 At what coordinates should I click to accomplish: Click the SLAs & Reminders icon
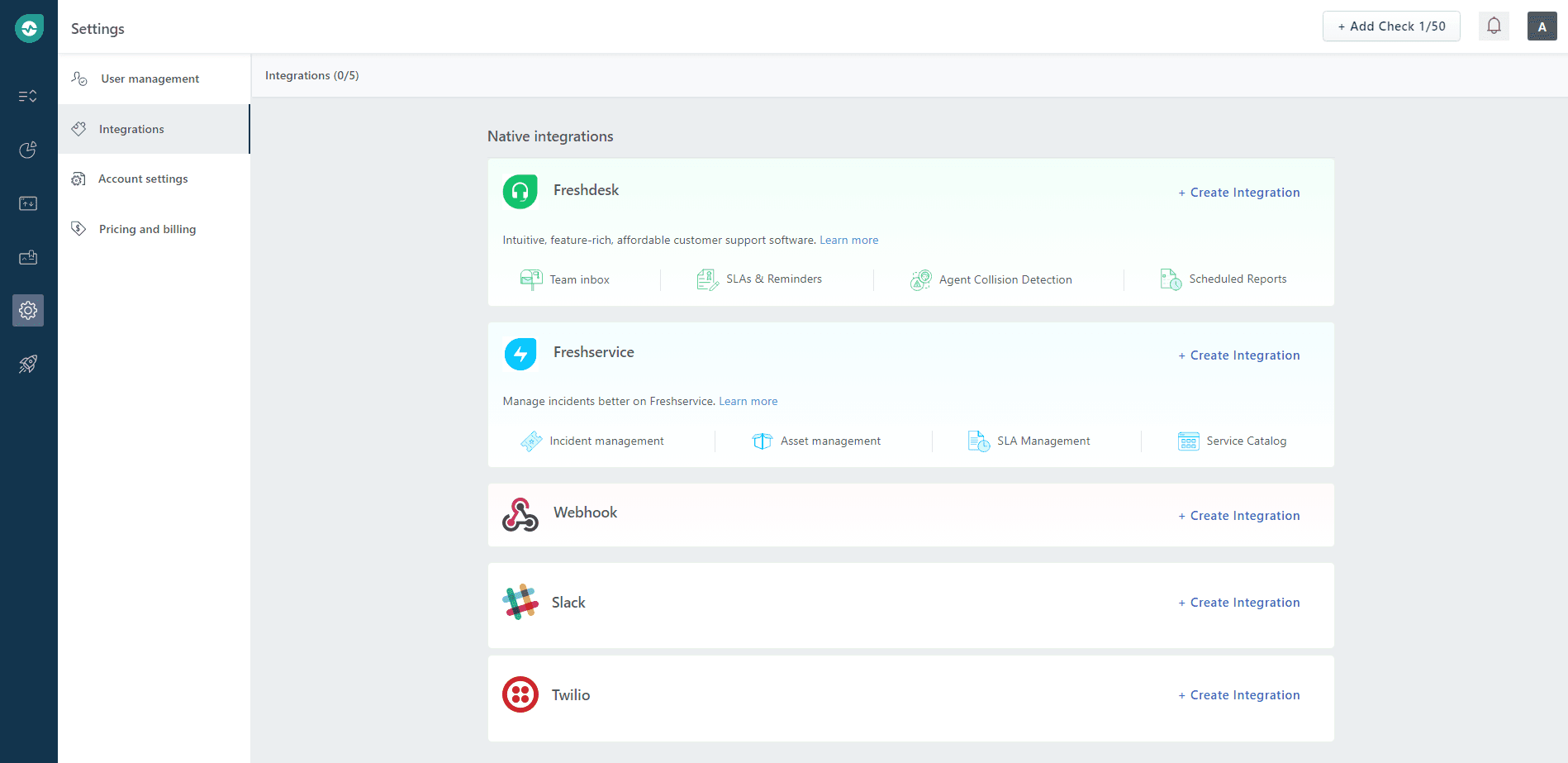point(707,279)
